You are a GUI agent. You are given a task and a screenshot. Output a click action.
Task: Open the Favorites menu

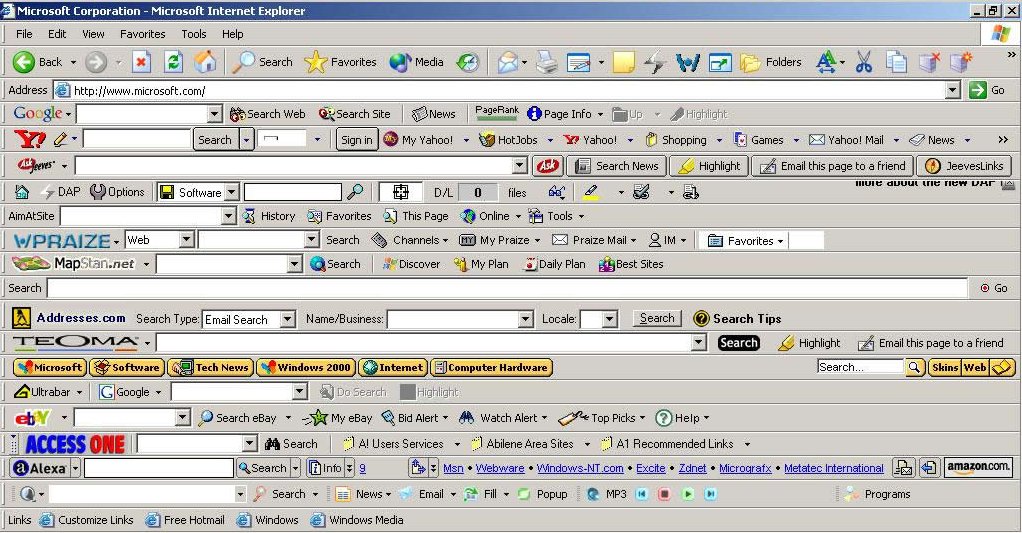point(143,34)
